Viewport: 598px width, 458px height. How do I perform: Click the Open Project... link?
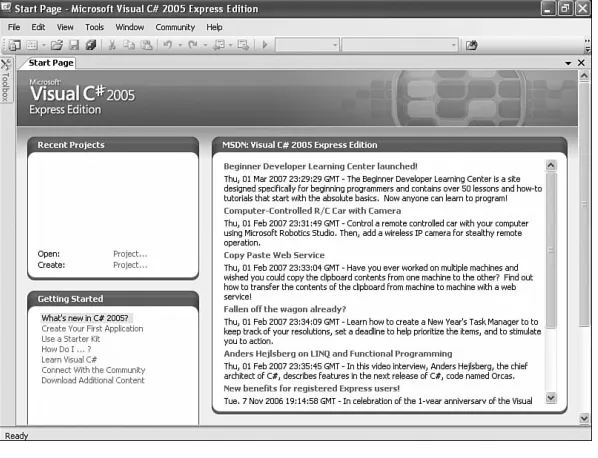[130, 254]
